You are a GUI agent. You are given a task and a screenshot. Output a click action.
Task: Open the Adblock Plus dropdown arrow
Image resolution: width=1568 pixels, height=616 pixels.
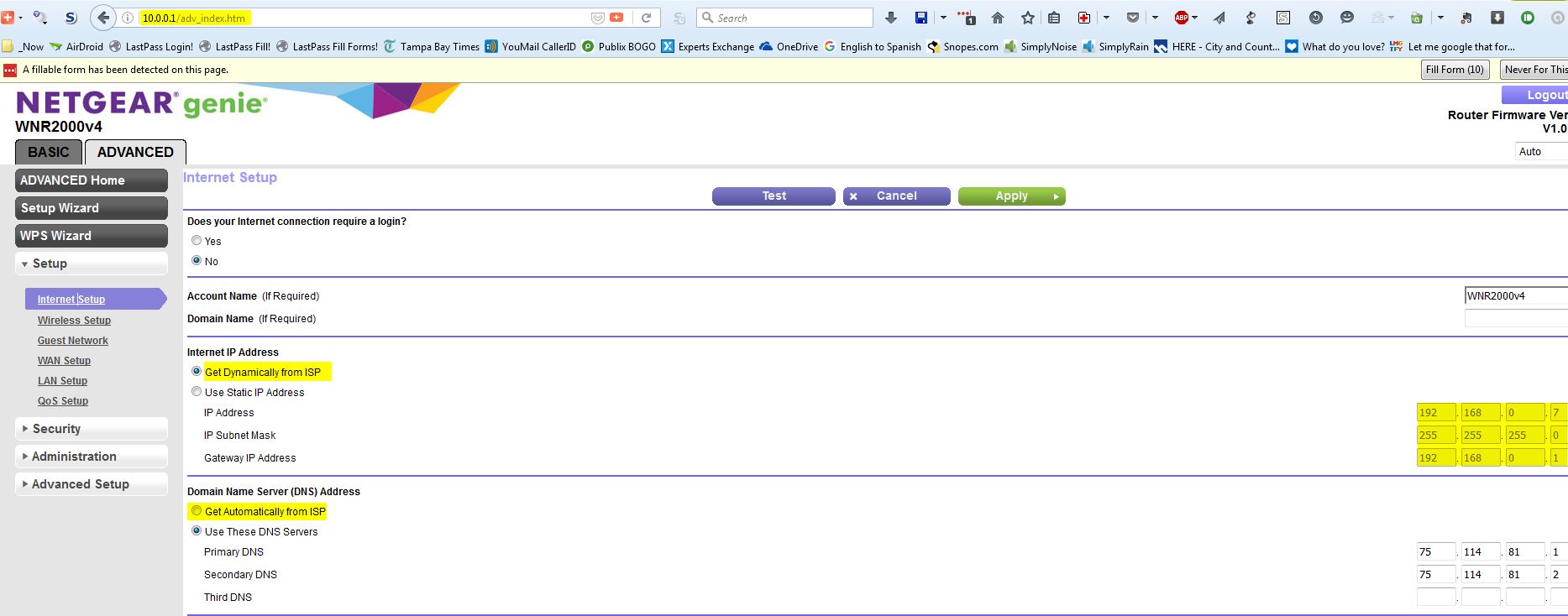1194,18
